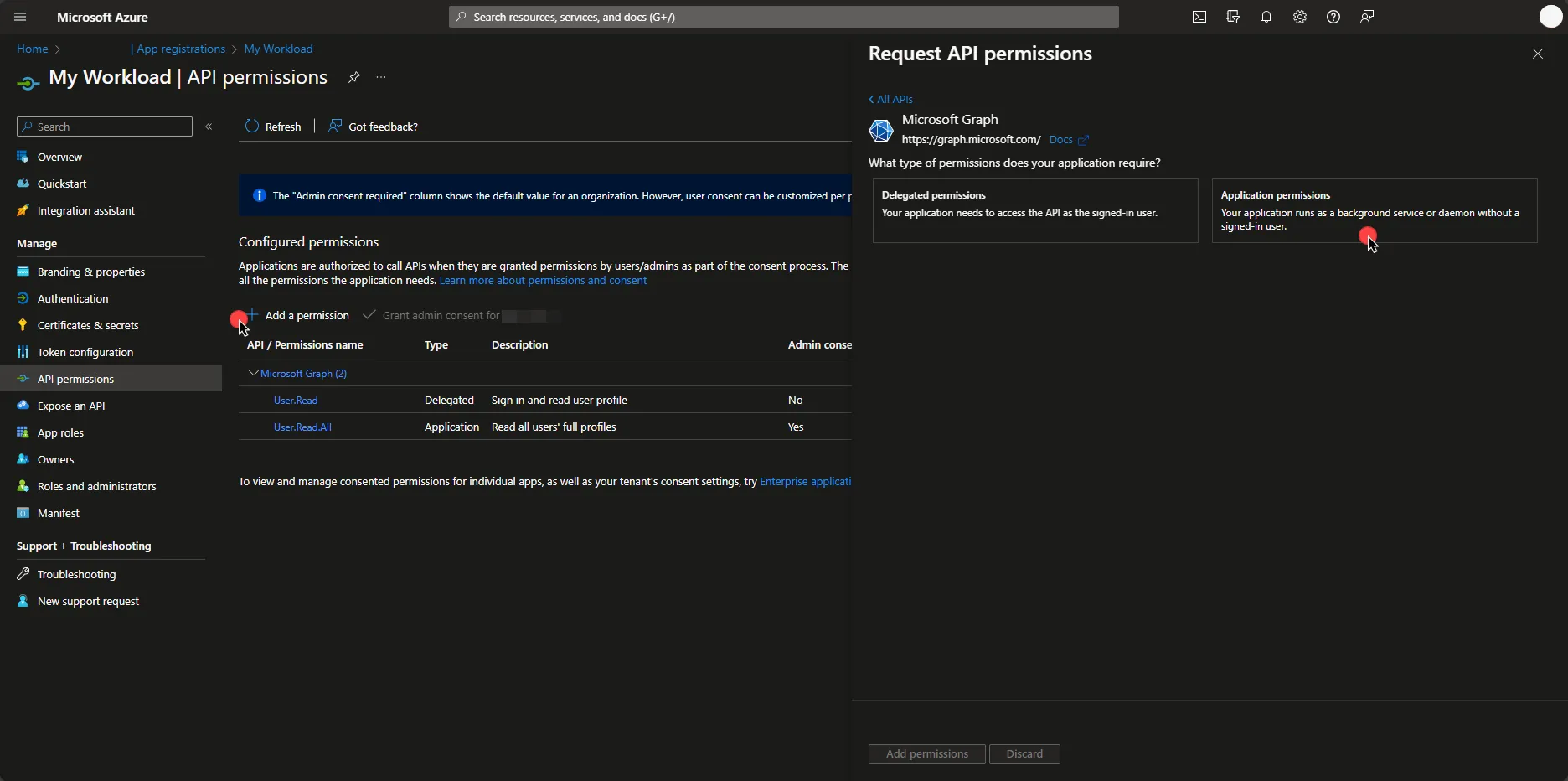Open more options next to the pin
The width and height of the screenshot is (1568, 781).
coord(381,78)
